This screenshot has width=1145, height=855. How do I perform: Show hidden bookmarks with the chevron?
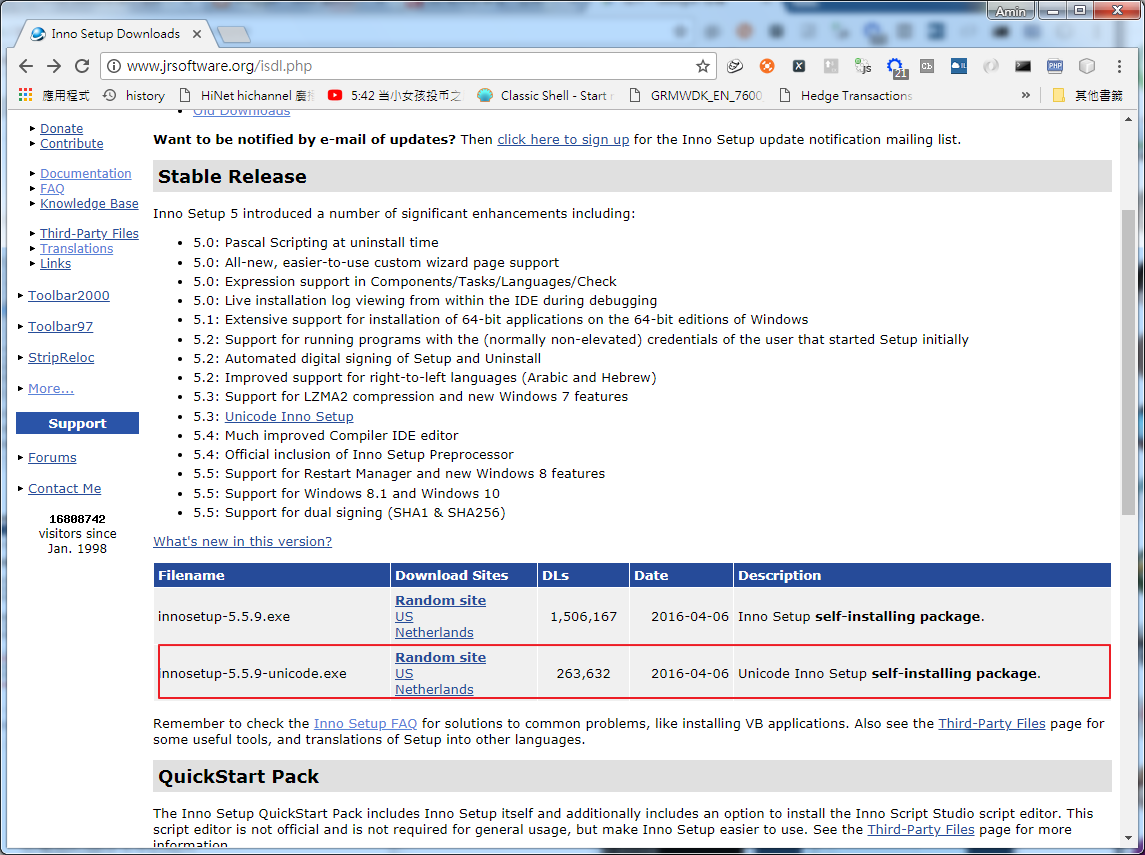pyautogui.click(x=1025, y=95)
